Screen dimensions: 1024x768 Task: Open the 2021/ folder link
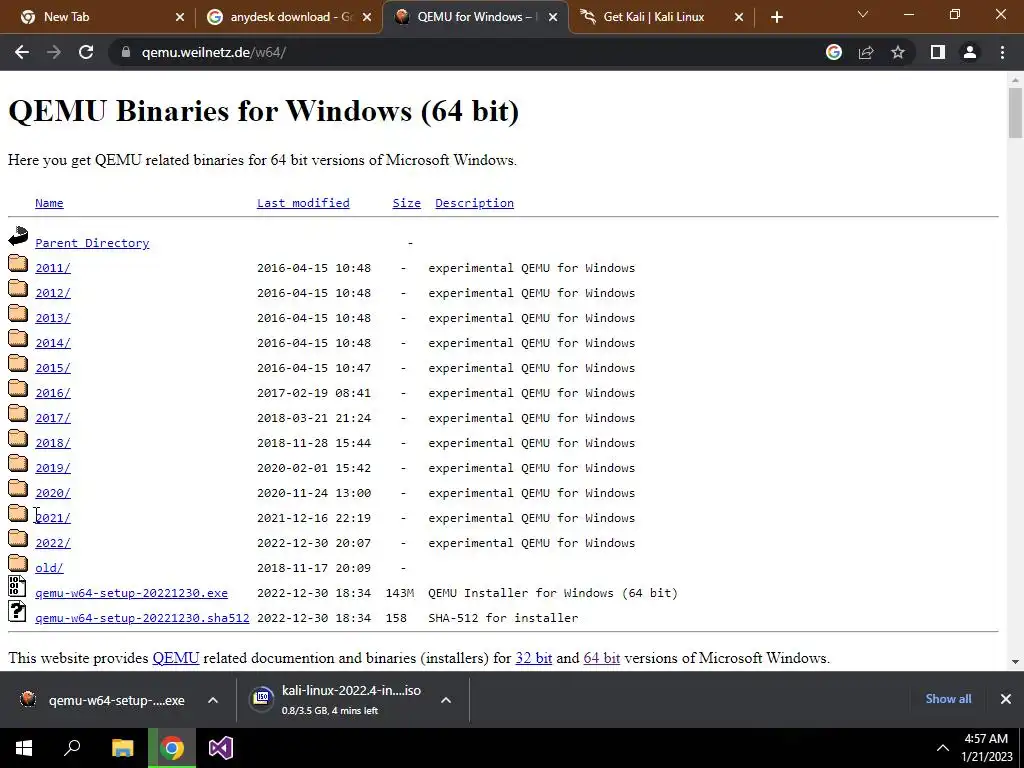pos(53,518)
